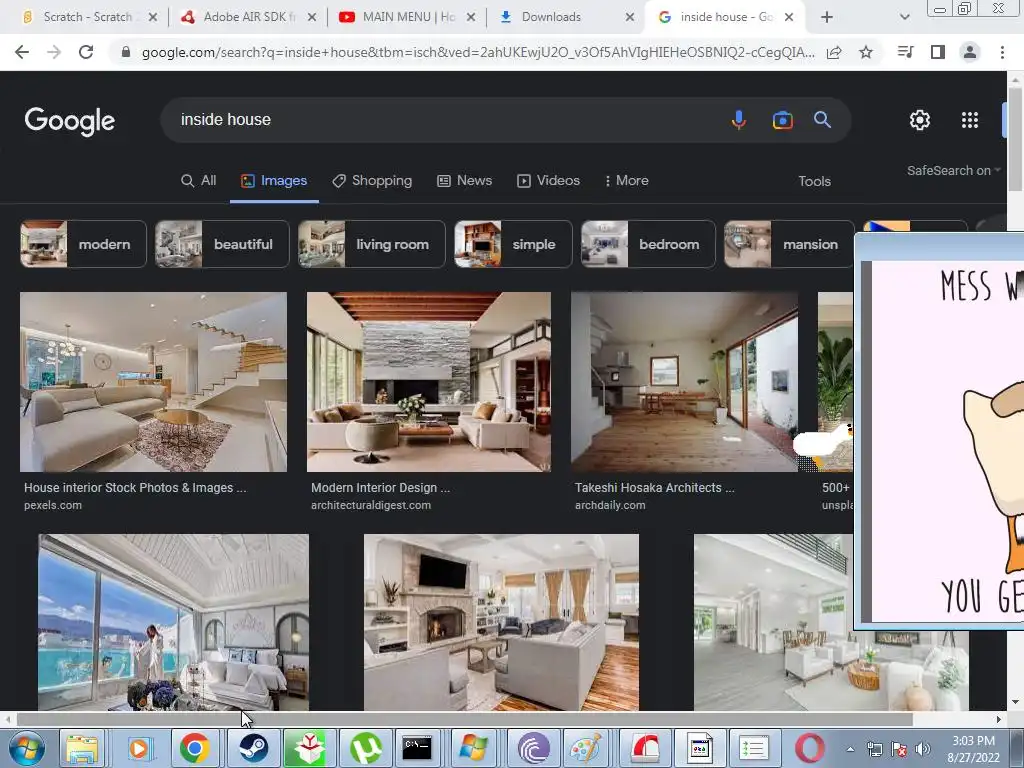The height and width of the screenshot is (768, 1024).
Task: Click the taskbar clock 3:03 PM
Action: 973,749
